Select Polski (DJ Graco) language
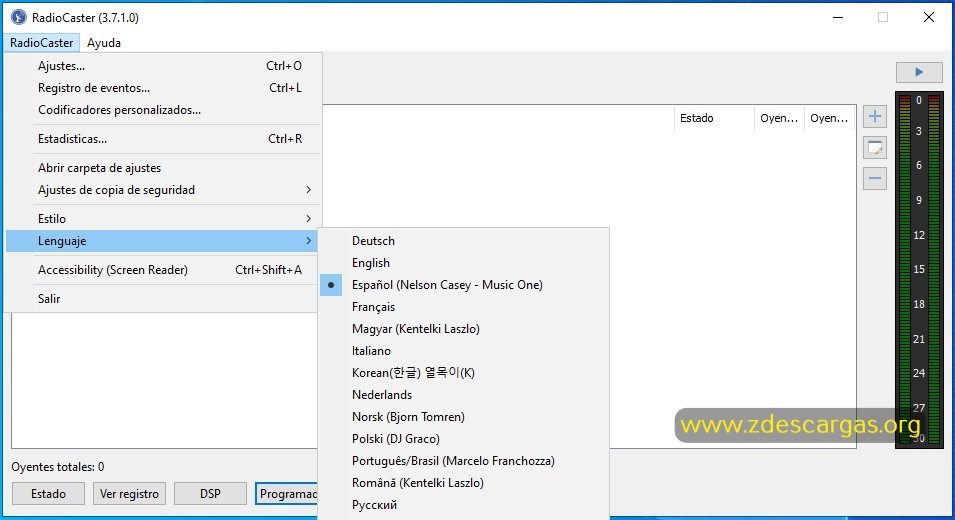955x520 pixels. tap(463, 438)
